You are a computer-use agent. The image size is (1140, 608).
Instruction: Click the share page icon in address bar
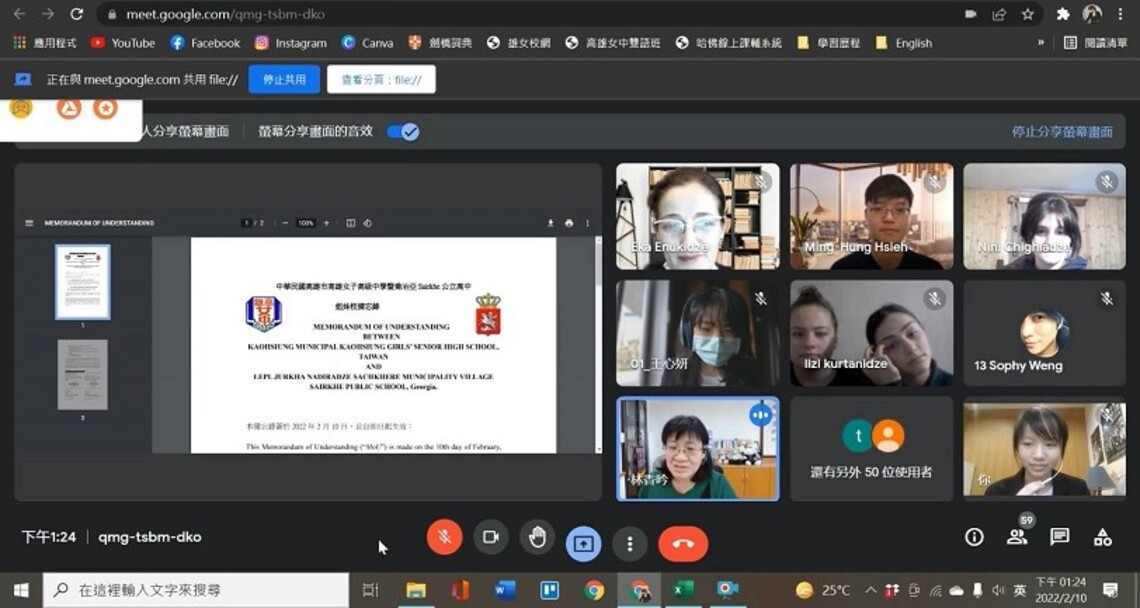[999, 14]
